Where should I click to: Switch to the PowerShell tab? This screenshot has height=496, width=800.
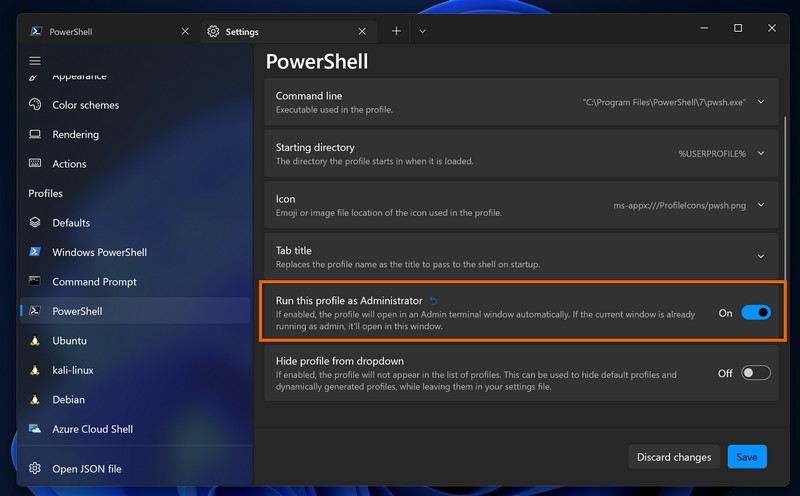tap(110, 32)
